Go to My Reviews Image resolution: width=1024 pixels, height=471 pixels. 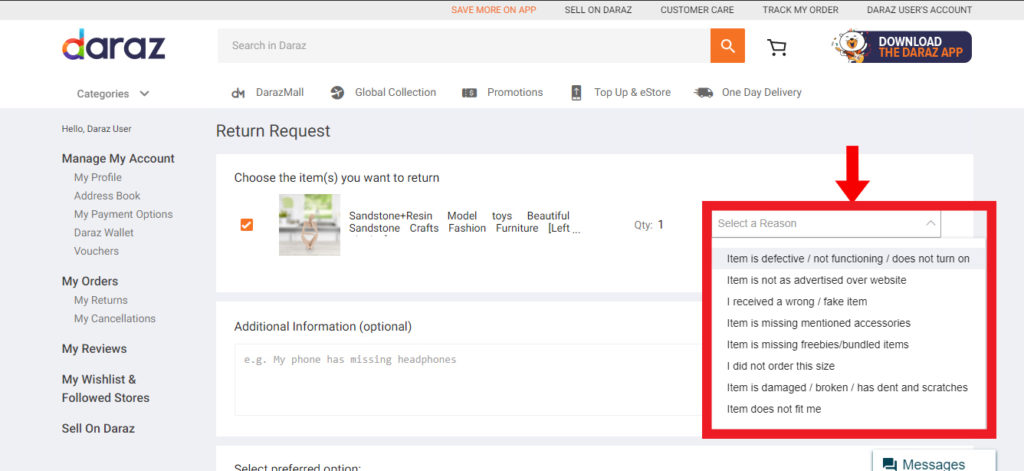point(94,349)
